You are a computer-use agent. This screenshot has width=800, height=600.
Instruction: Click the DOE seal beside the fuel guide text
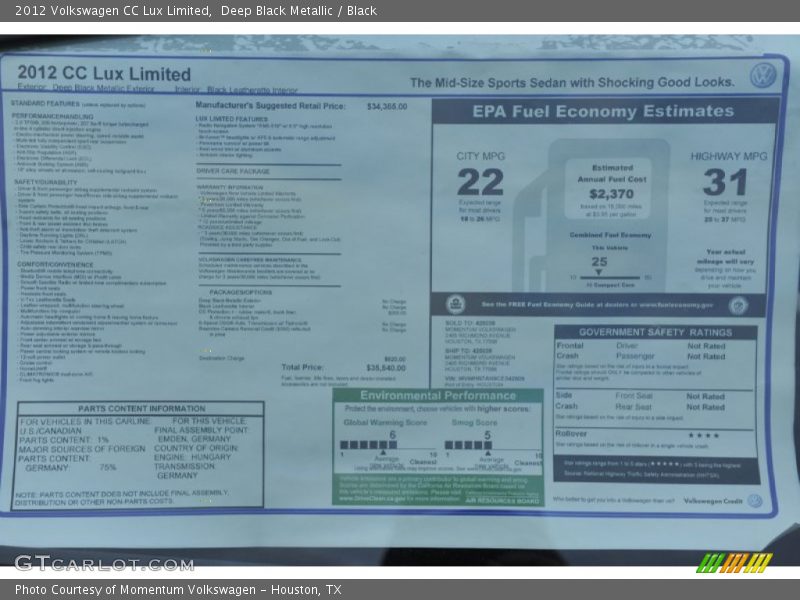[x=738, y=306]
